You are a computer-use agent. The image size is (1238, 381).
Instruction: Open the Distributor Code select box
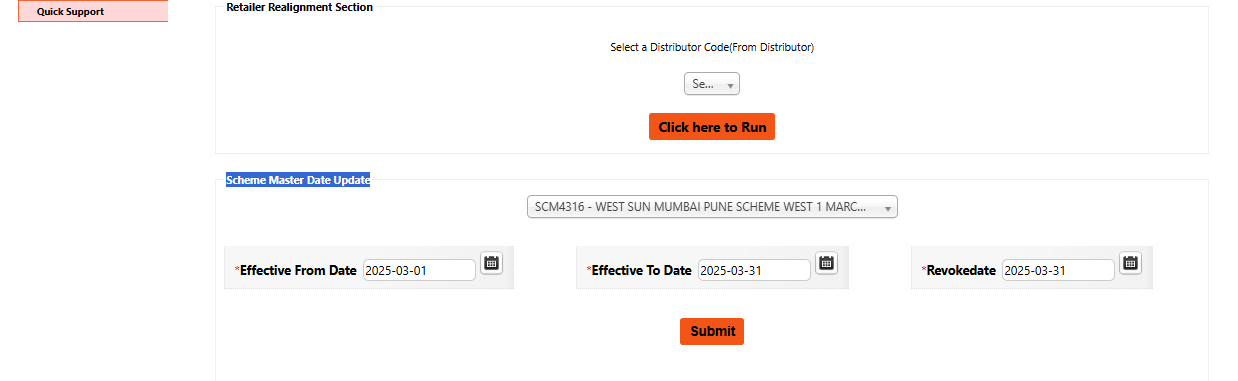712,85
